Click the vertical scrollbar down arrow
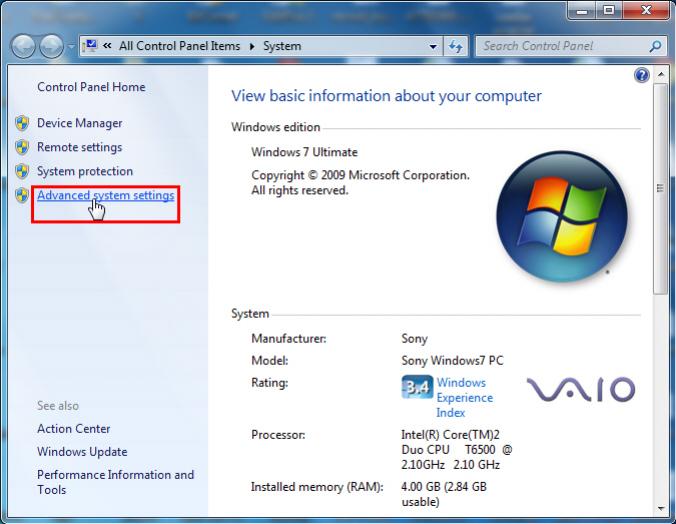676x524 pixels. coord(660,509)
